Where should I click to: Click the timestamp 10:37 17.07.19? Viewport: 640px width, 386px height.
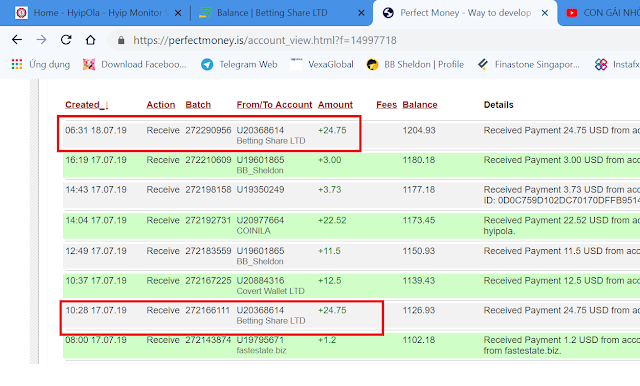tap(96, 281)
